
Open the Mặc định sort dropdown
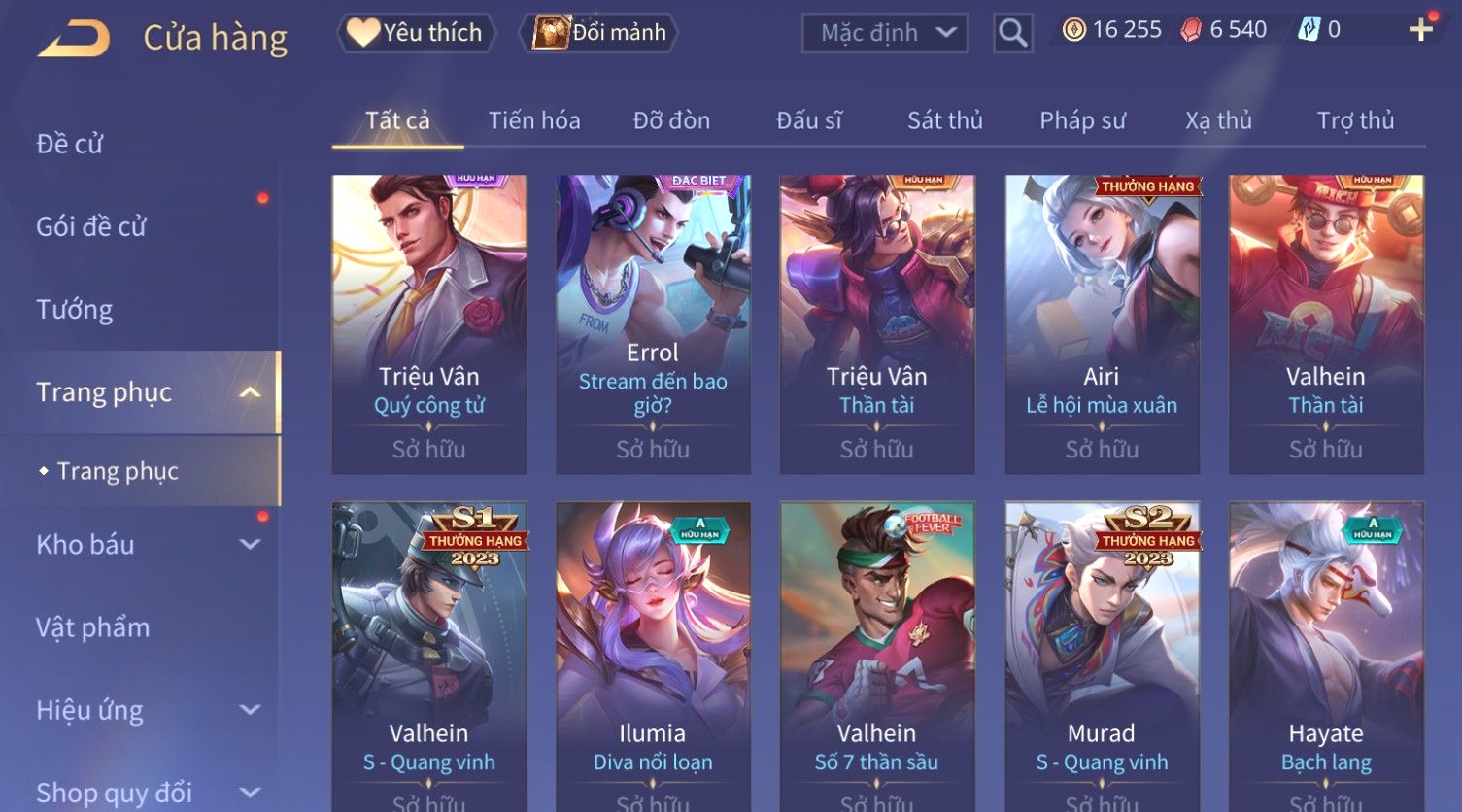tap(885, 33)
